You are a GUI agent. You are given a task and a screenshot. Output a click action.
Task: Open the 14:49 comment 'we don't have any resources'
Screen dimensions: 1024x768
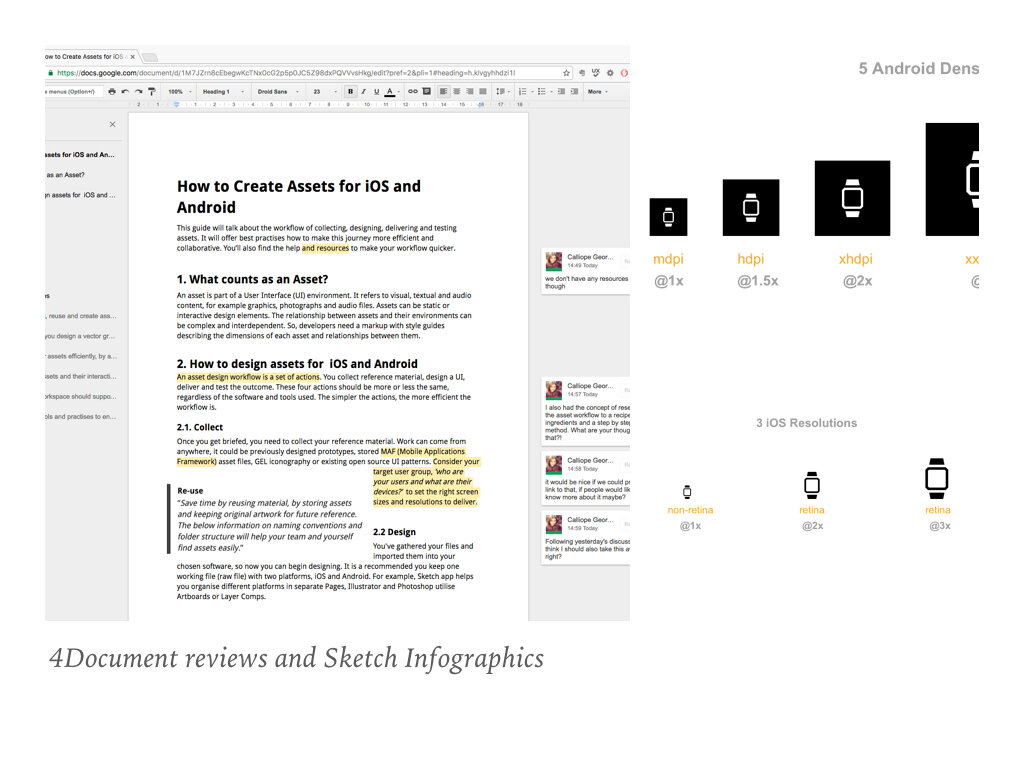pos(586,271)
